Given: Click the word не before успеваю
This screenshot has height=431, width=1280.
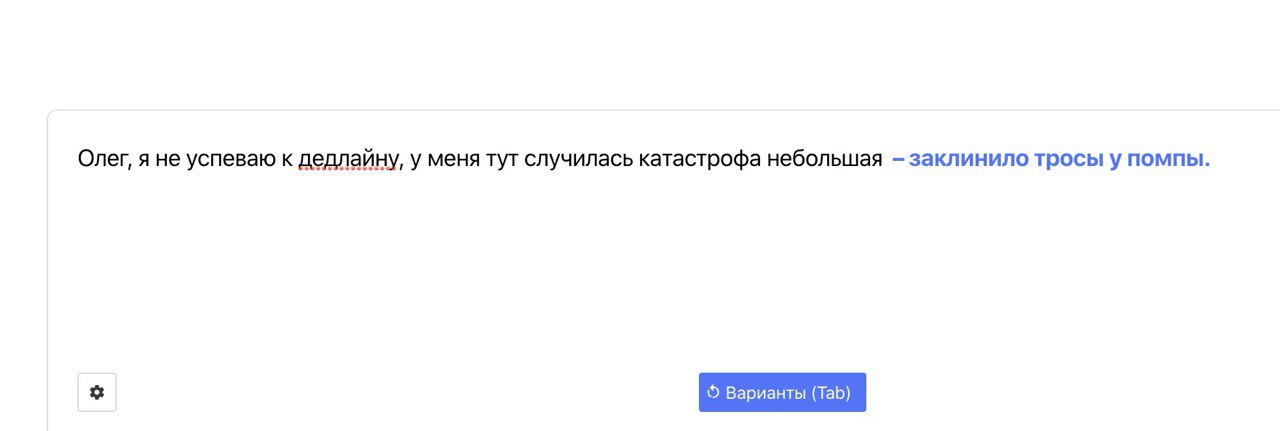Looking at the screenshot, I should [167, 159].
